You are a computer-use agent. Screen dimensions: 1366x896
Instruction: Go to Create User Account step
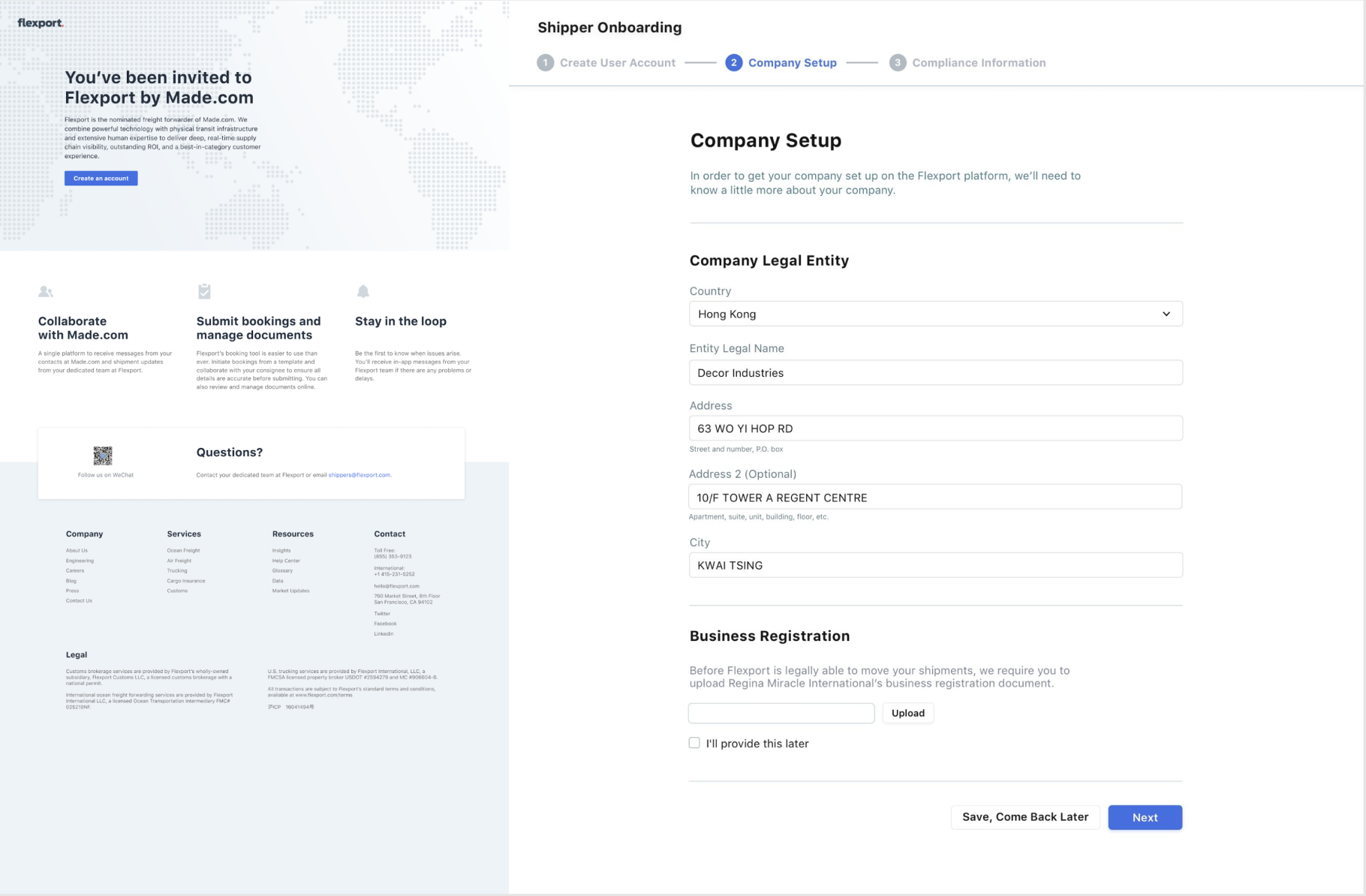point(618,63)
